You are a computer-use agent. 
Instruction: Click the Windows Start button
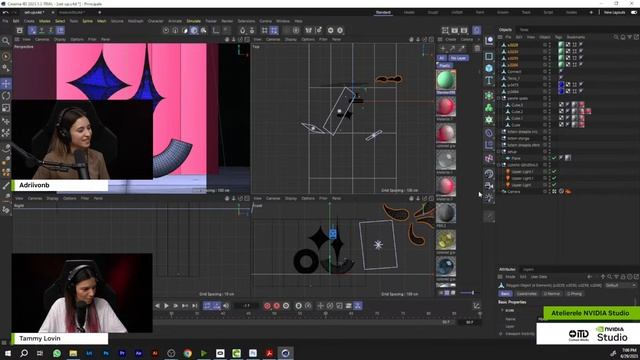point(7,353)
